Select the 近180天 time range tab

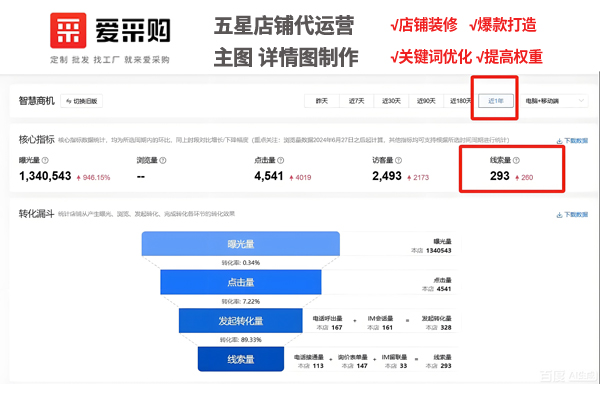(x=460, y=101)
